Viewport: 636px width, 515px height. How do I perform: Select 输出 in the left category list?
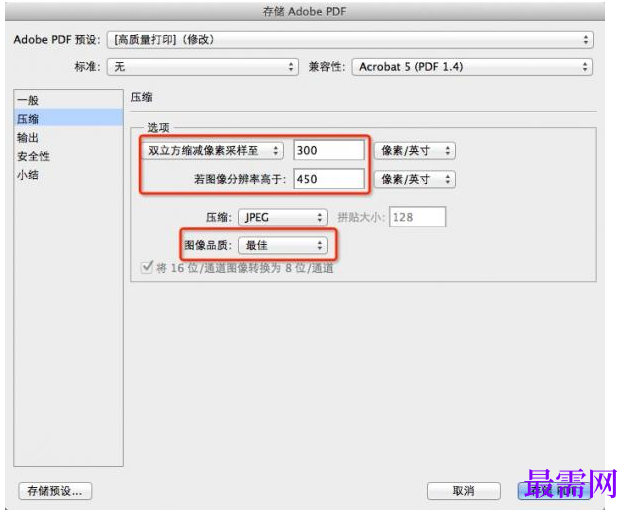tap(68, 137)
